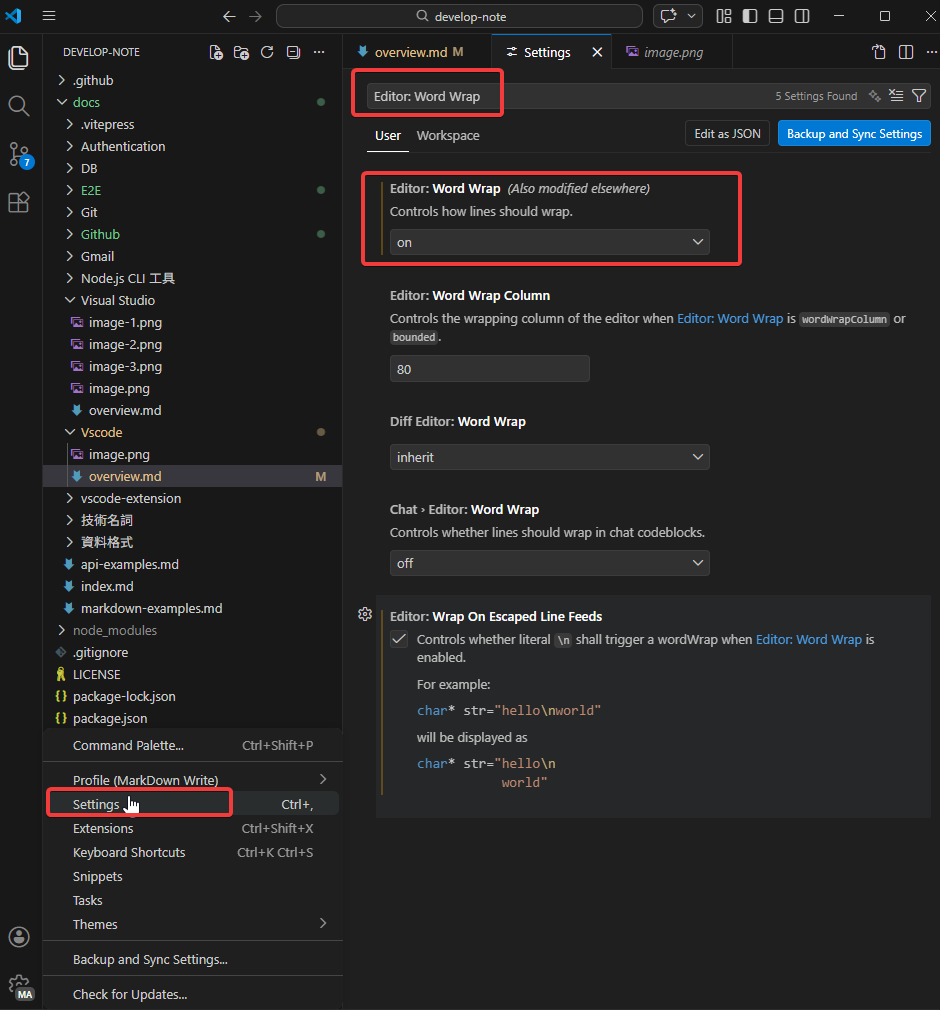Open the Editor Word Wrap dropdown
The width and height of the screenshot is (940, 1010).
(x=549, y=242)
